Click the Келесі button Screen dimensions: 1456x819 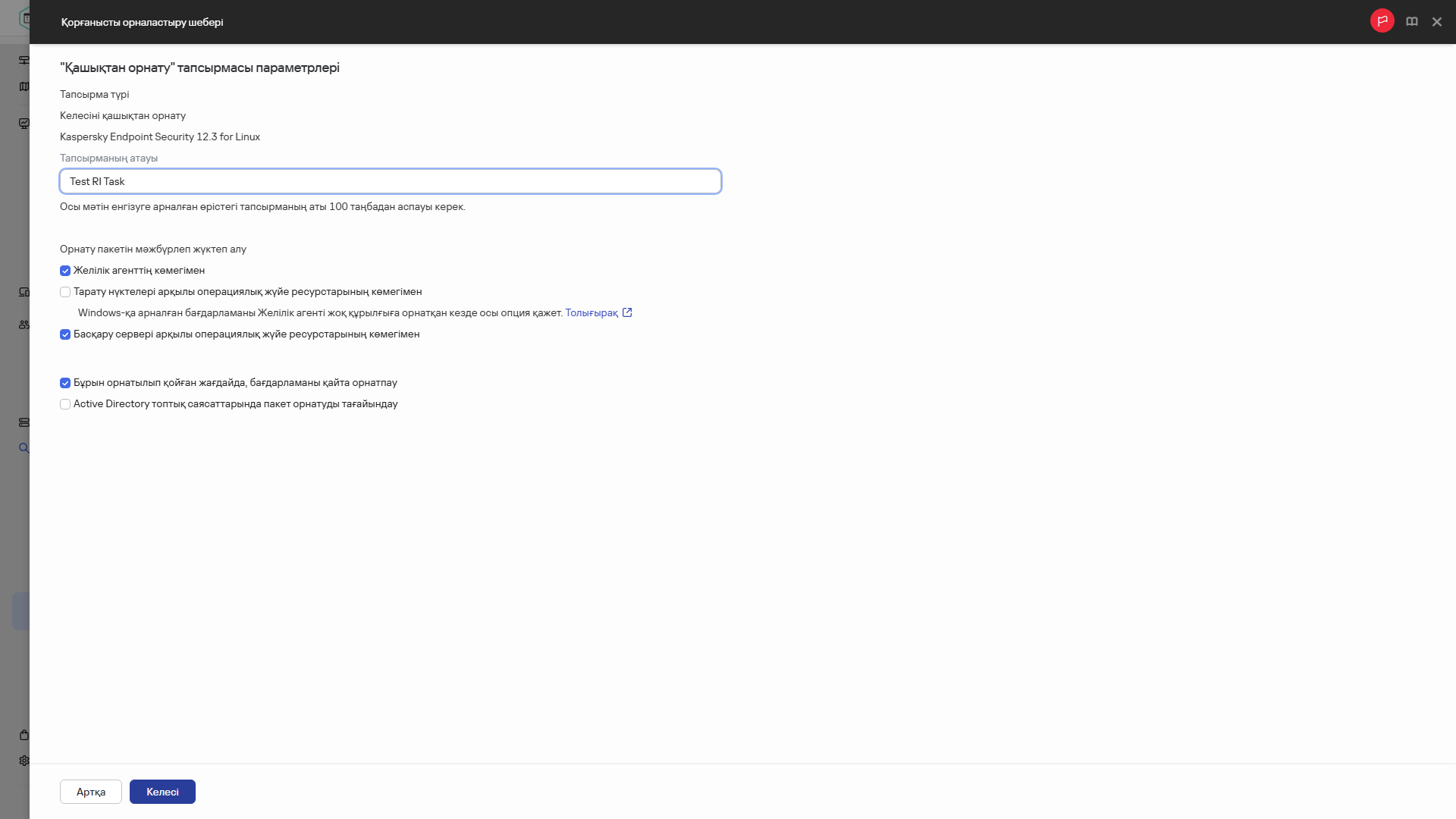pos(162,792)
